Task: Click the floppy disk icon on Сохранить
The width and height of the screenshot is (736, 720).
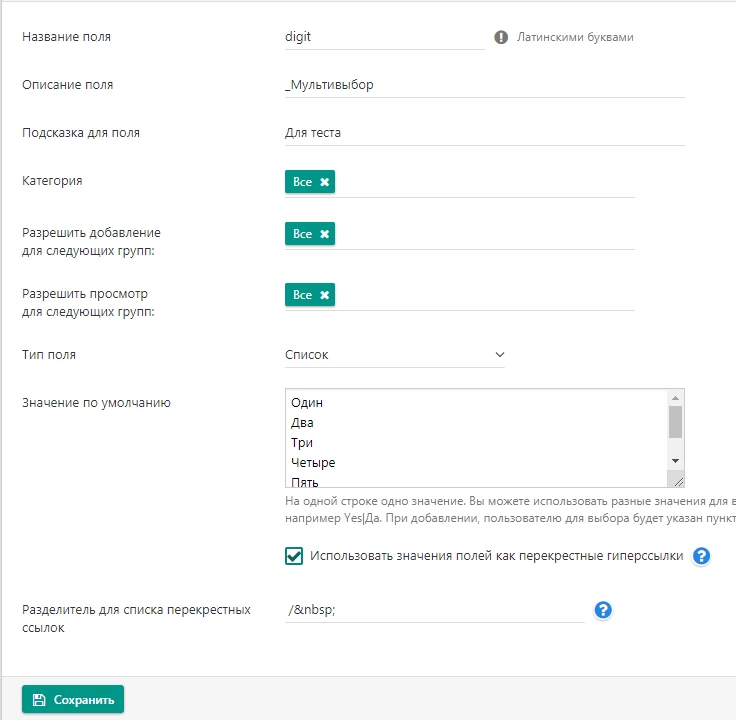Action: click(39, 700)
